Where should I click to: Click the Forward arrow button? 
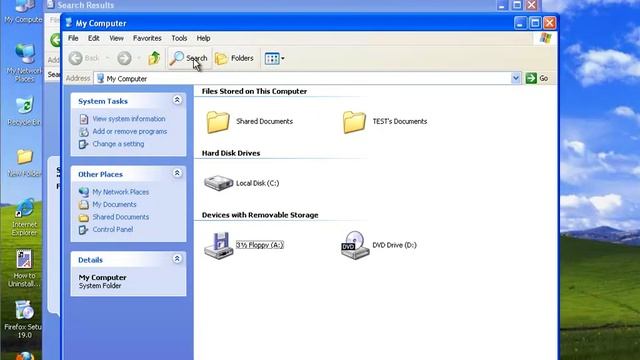point(124,58)
